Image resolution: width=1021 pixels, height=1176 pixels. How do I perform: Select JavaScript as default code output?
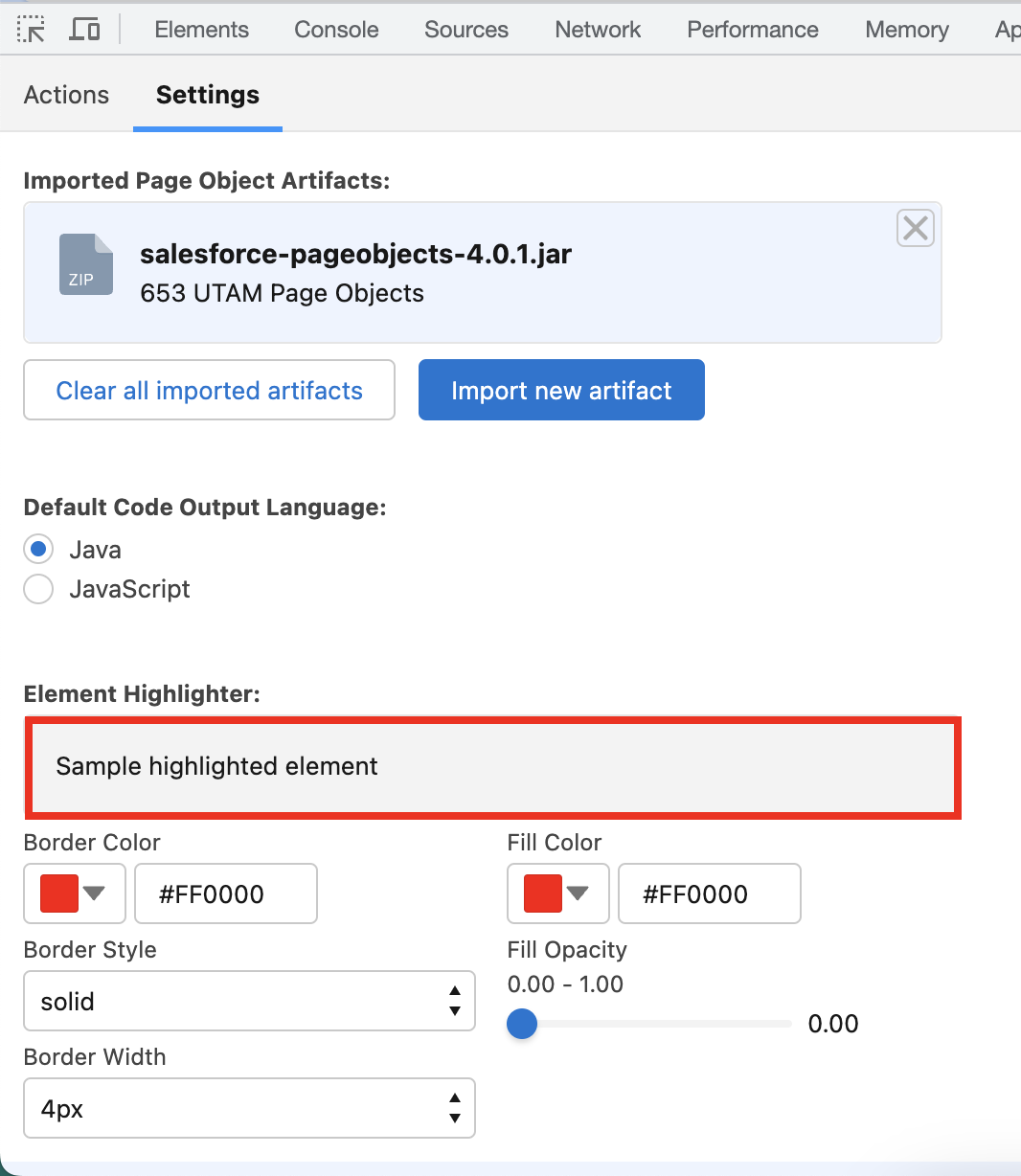(38, 589)
